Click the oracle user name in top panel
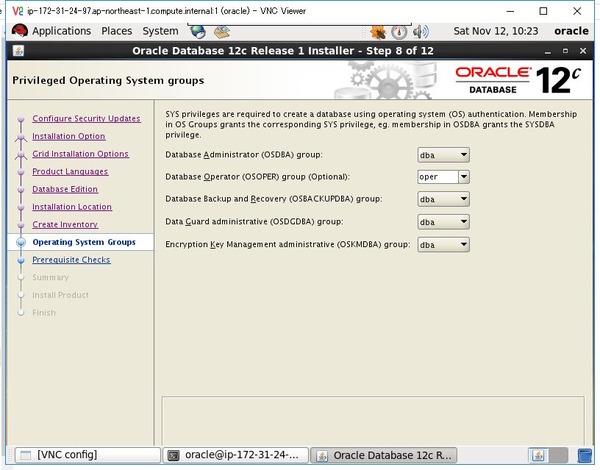Screen dimensions: 600x470 click(571, 31)
